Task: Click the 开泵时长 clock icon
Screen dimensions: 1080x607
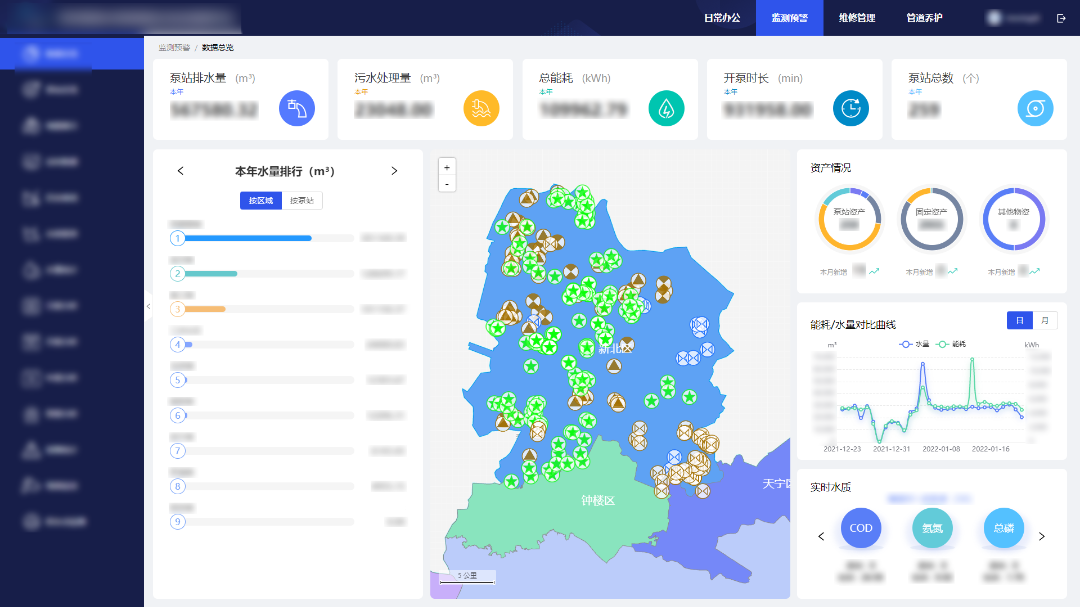Action: [x=851, y=108]
